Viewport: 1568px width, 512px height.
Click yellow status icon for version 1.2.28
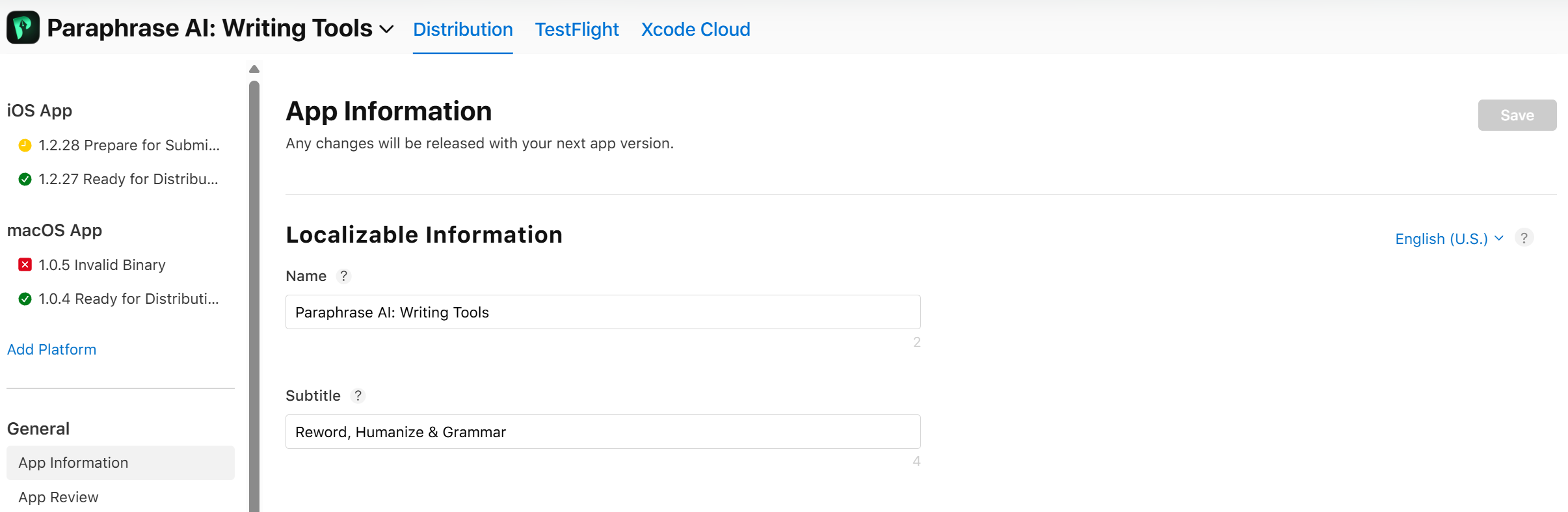(25, 145)
